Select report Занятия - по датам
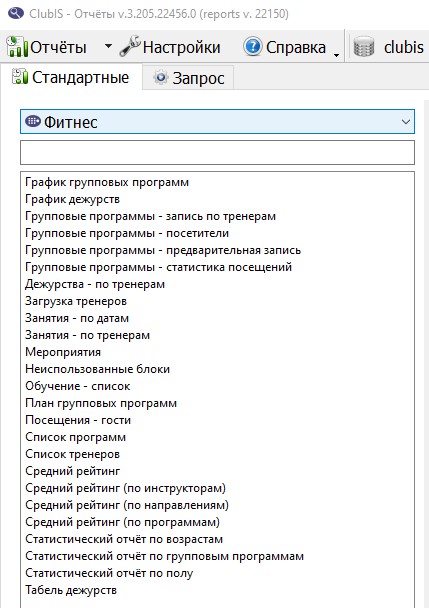The height and width of the screenshot is (608, 429). 77,318
